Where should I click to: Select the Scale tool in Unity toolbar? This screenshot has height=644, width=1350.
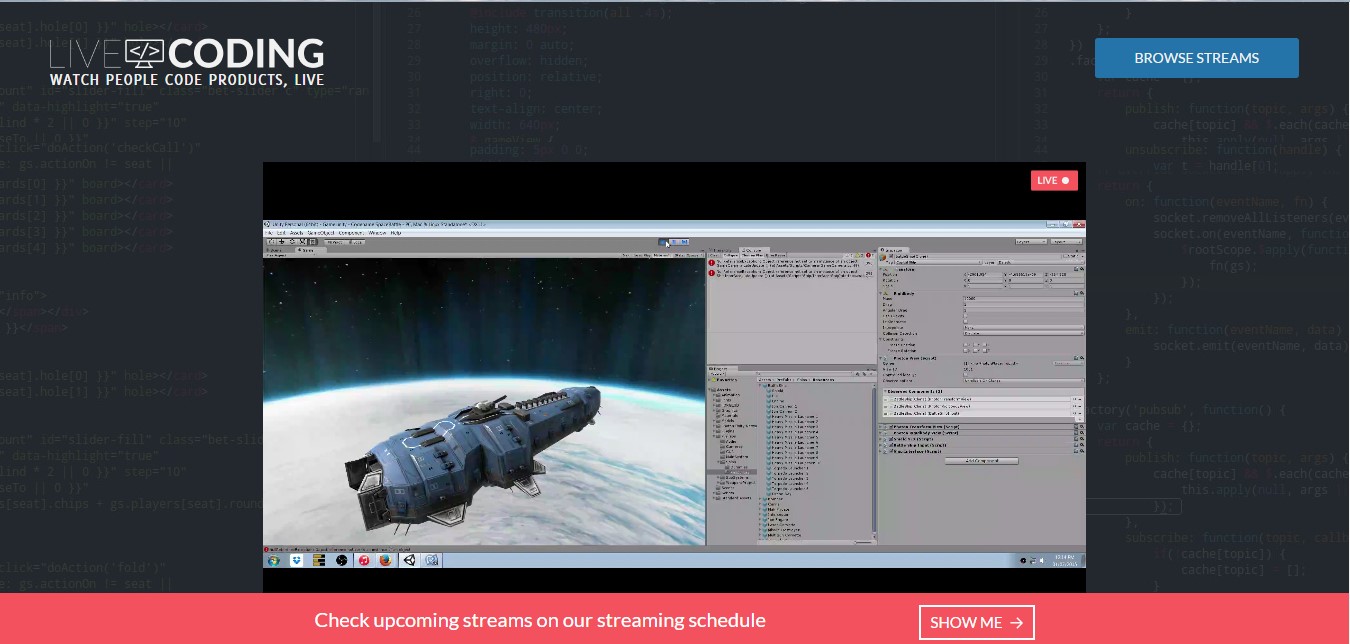coord(304,241)
